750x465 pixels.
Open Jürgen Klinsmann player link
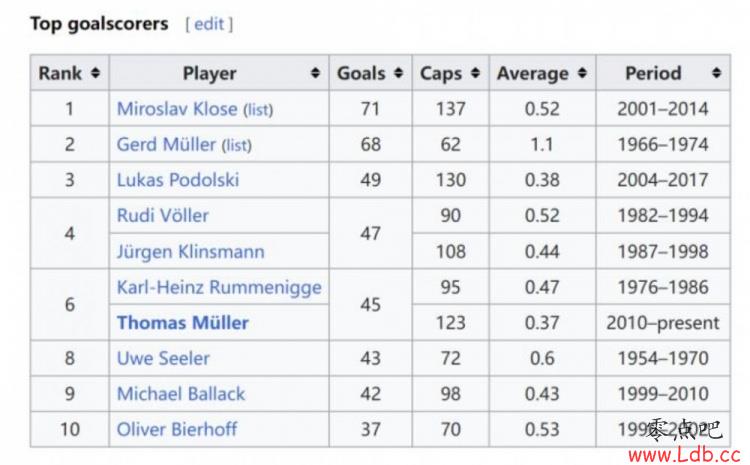190,252
